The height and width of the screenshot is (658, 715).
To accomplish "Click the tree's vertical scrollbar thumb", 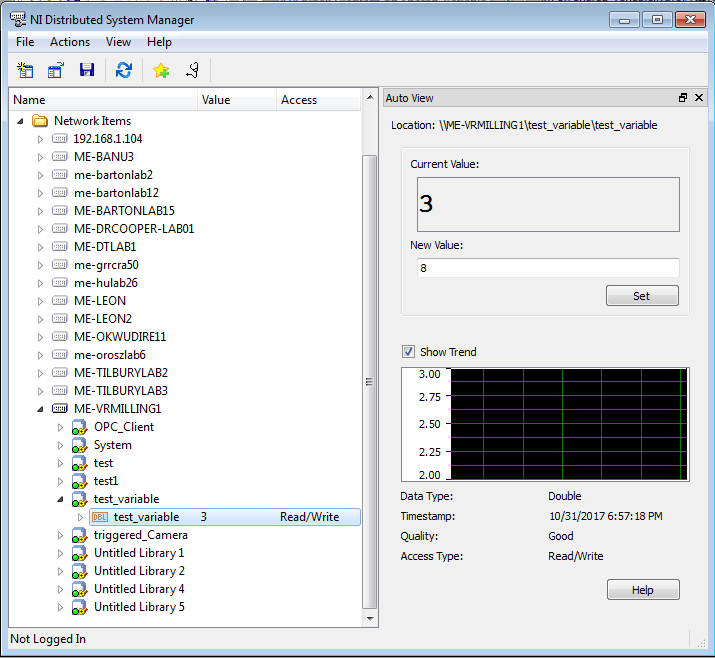I will coord(369,382).
